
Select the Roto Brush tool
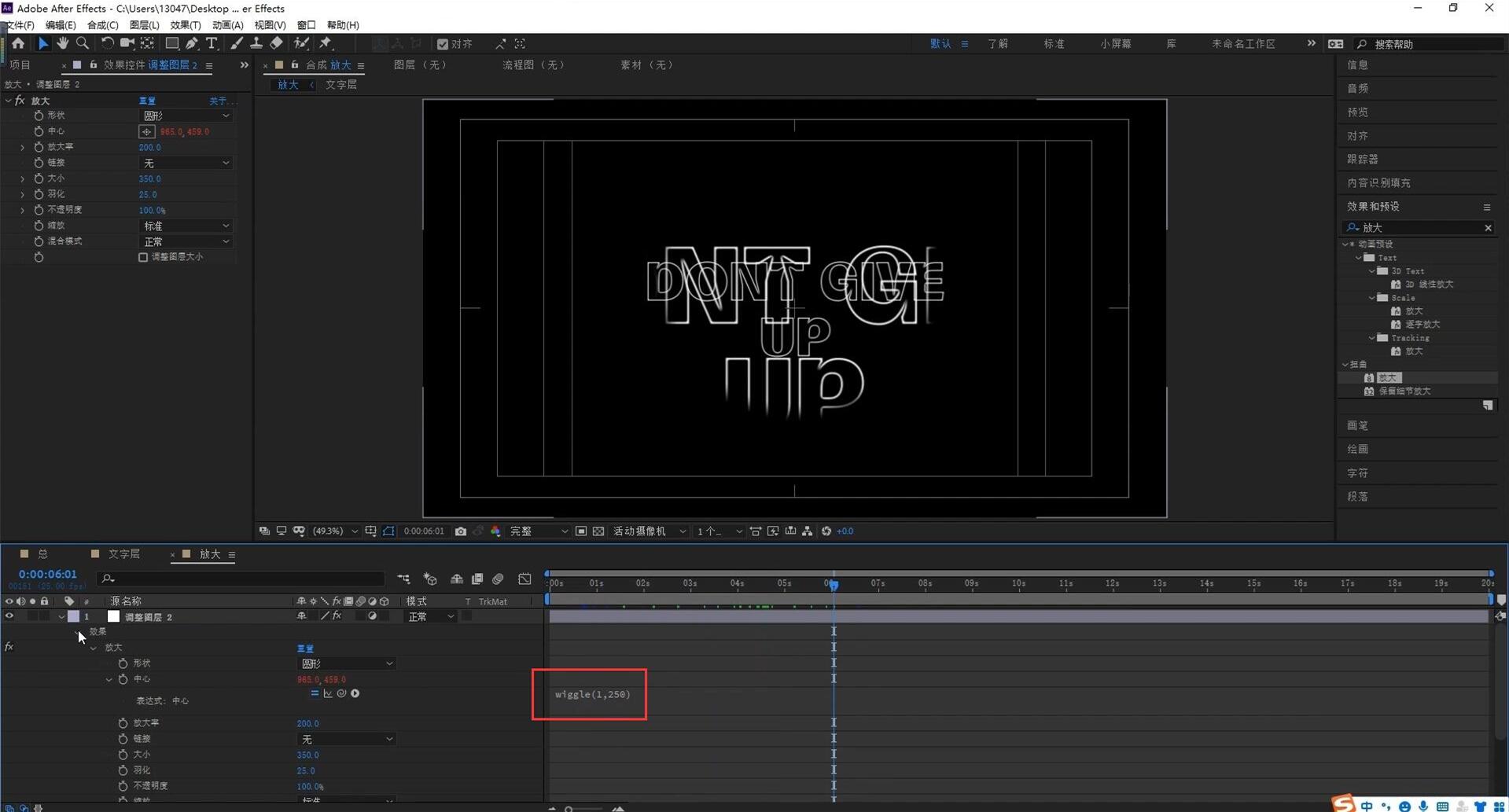(x=301, y=44)
